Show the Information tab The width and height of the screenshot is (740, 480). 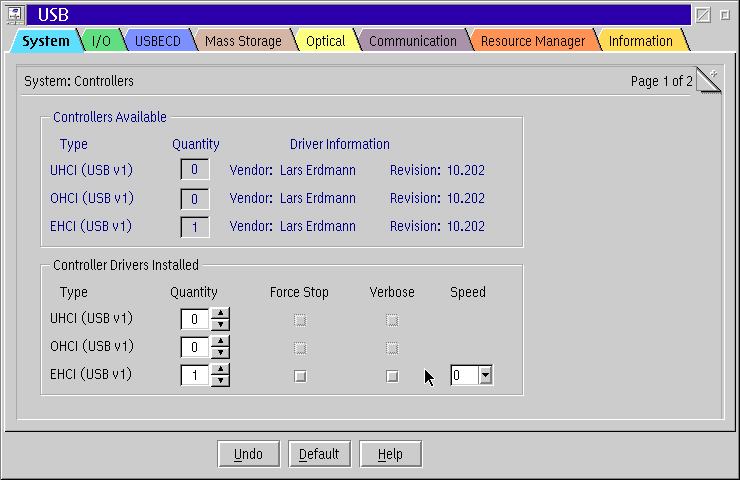point(640,41)
